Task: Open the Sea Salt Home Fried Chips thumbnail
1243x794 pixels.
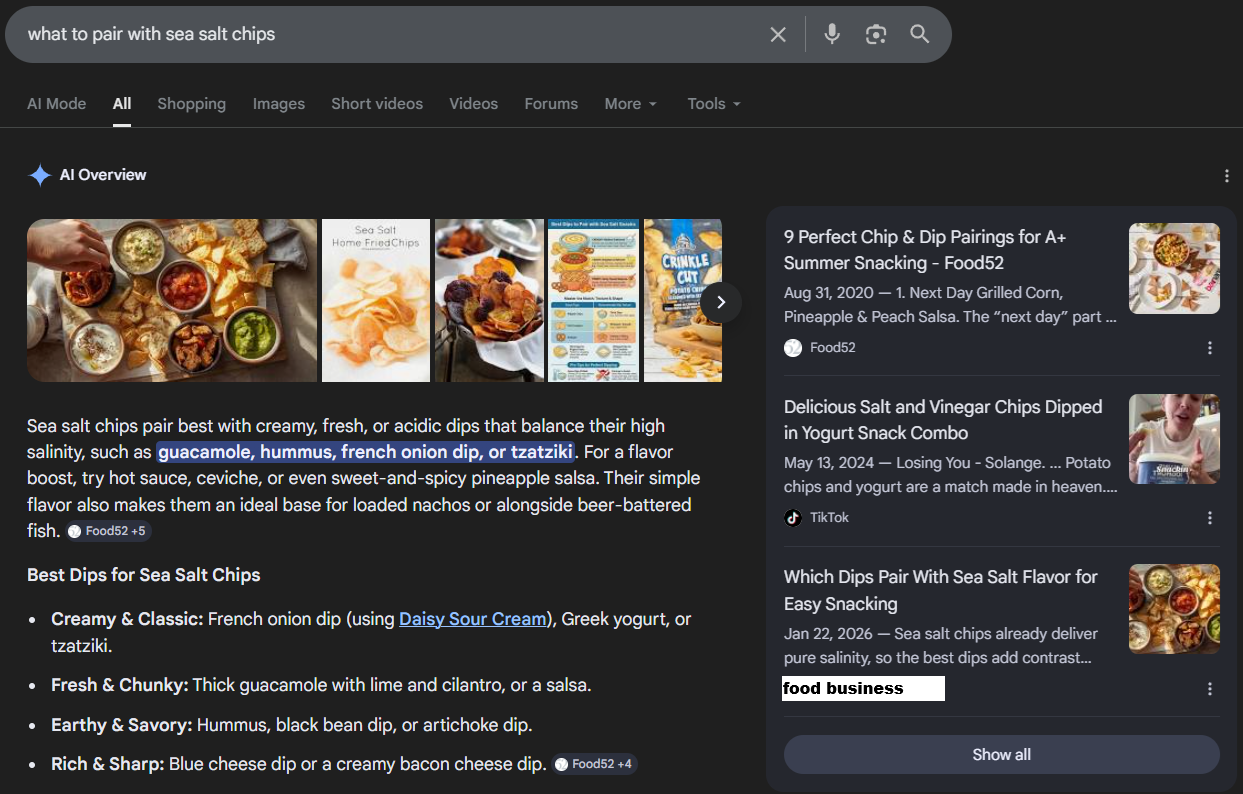Action: 376,300
